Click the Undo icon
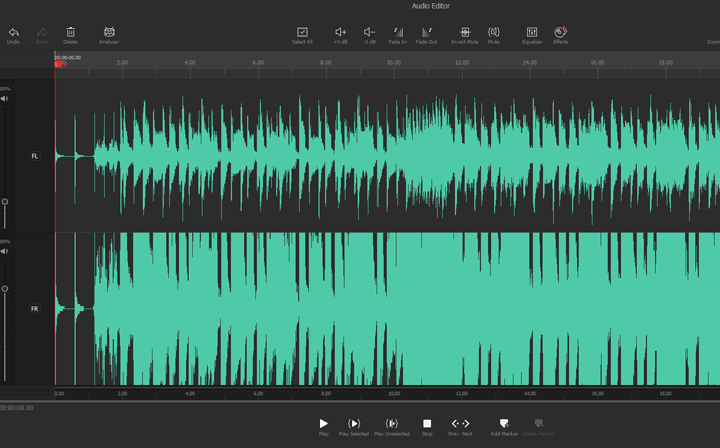The height and width of the screenshot is (448, 720). (x=13, y=33)
